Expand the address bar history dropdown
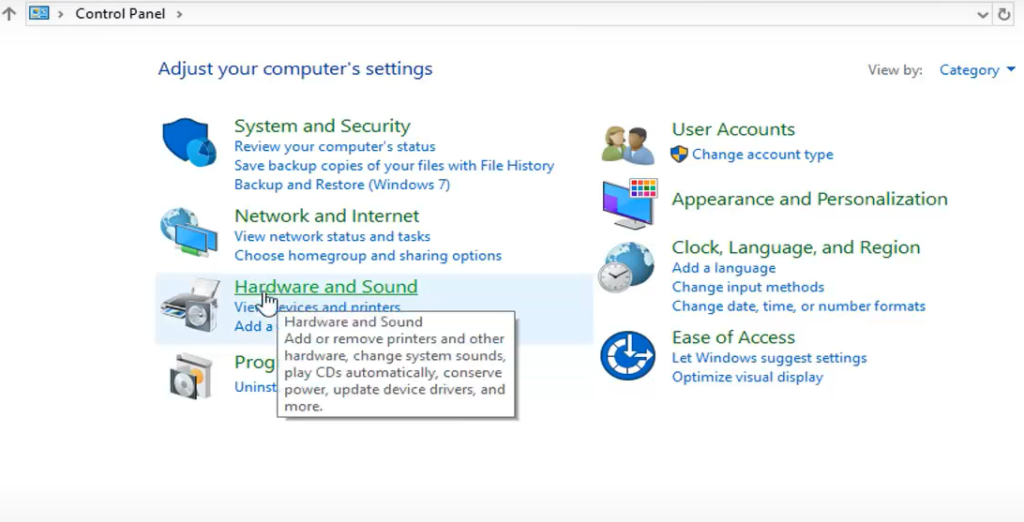 (982, 14)
